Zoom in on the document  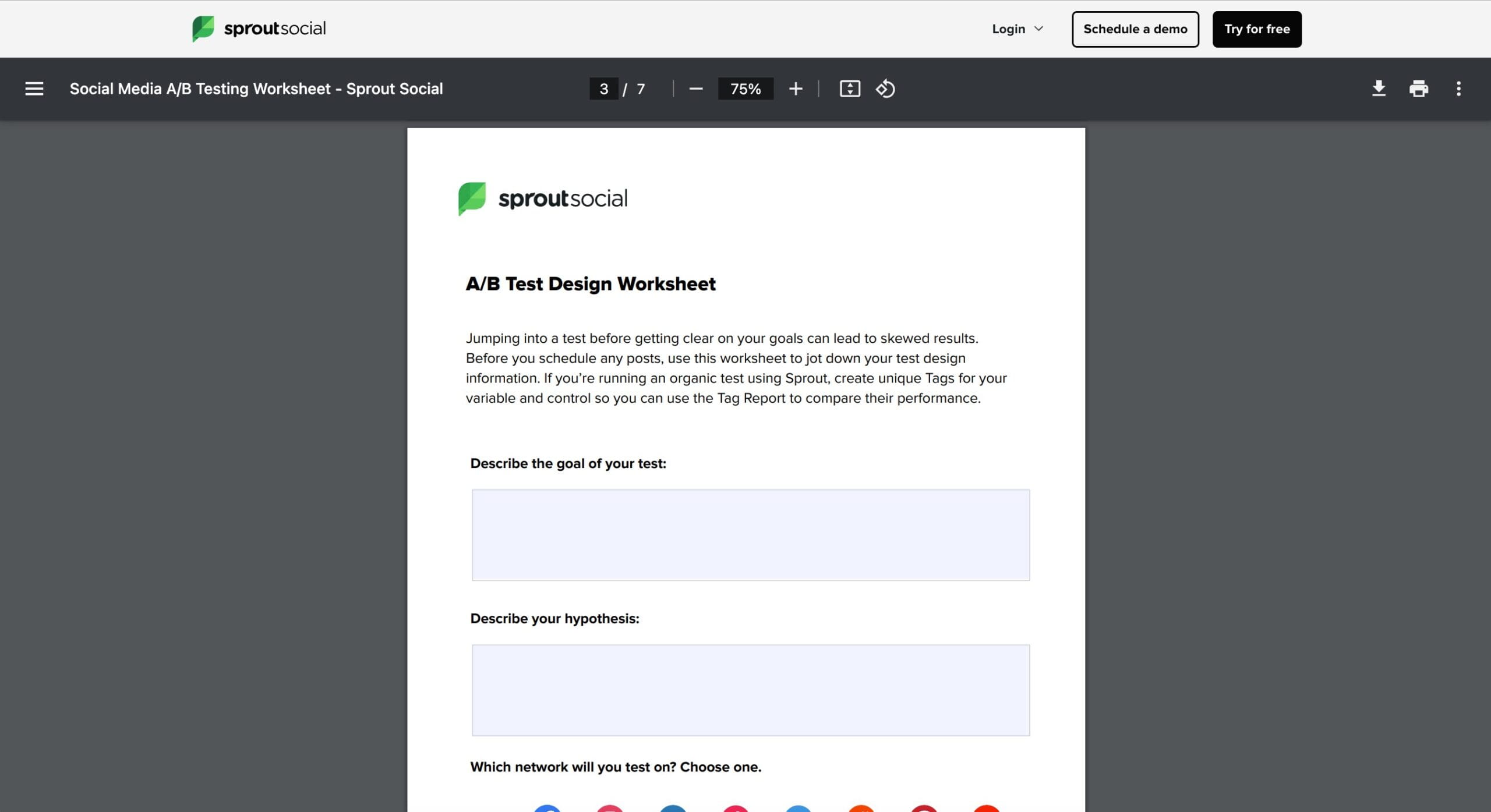click(796, 88)
